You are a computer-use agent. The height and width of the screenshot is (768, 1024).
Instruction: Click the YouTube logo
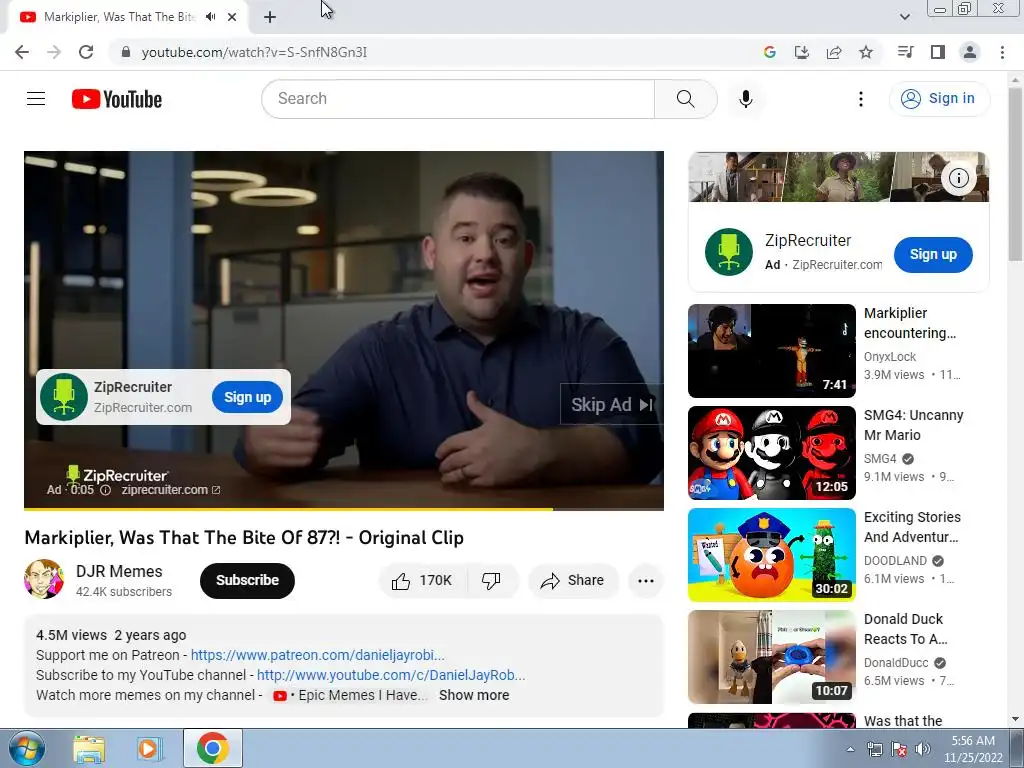pos(117,99)
